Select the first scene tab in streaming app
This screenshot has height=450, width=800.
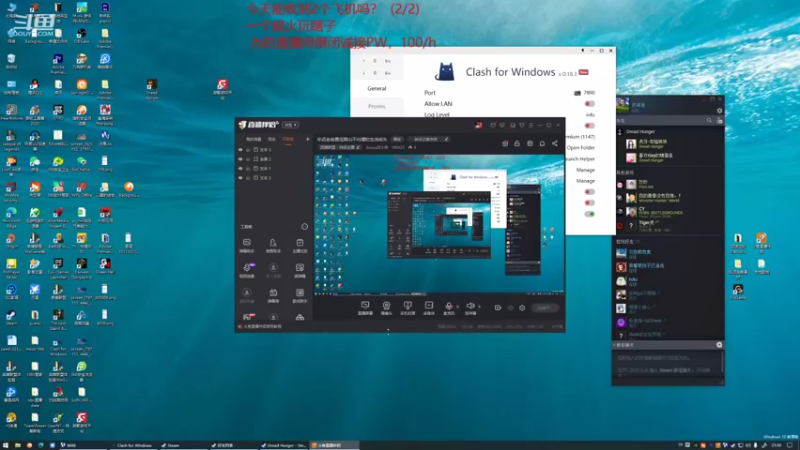(x=254, y=139)
